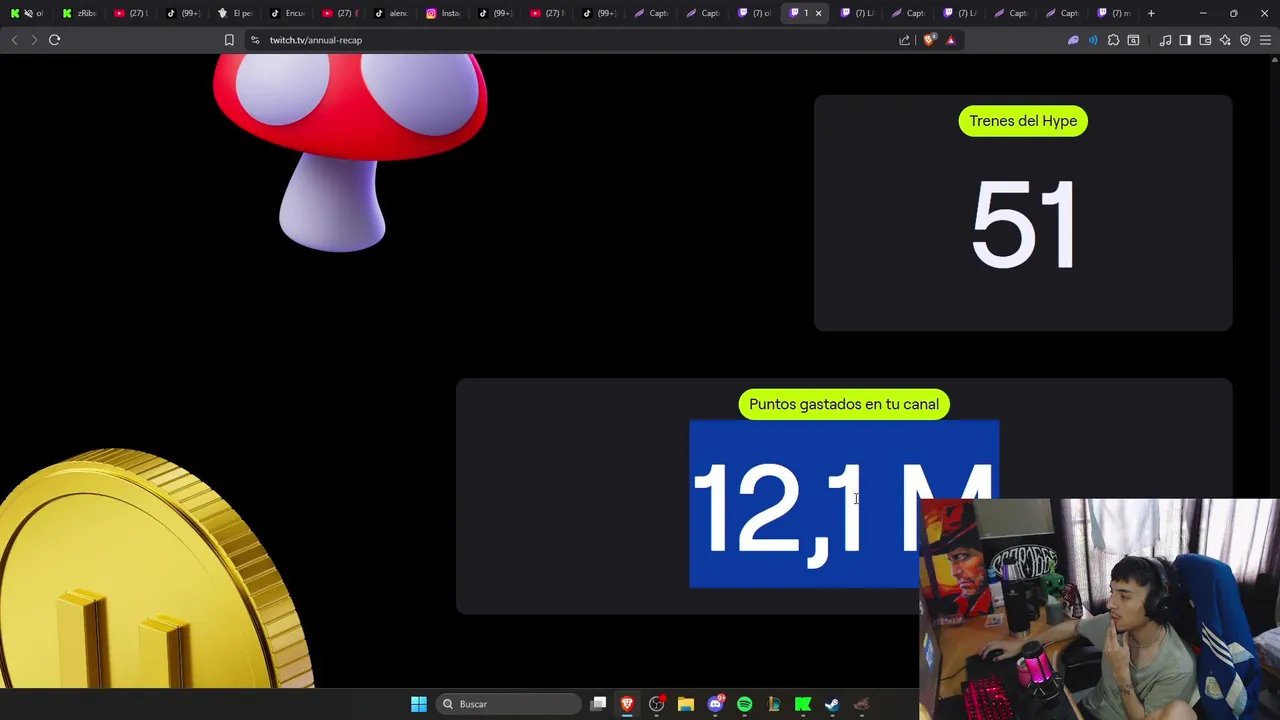The height and width of the screenshot is (720, 1280).
Task: Open File Explorer from the taskbar
Action: [x=686, y=704]
